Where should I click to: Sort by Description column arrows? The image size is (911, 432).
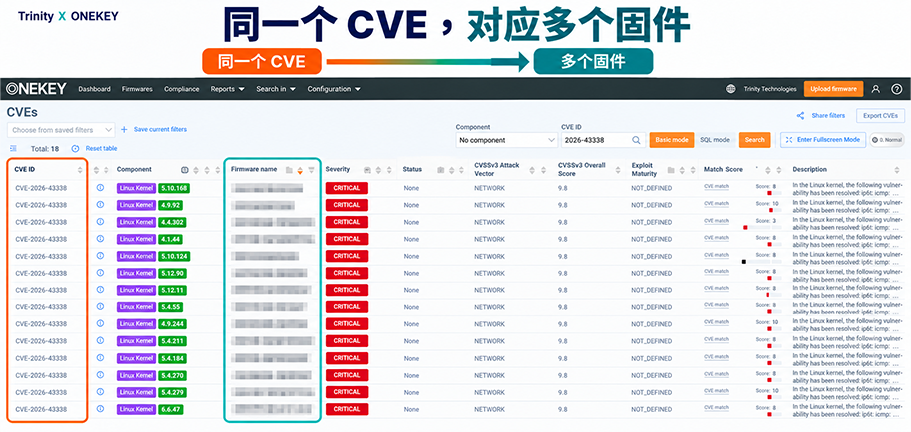[x=898, y=170]
